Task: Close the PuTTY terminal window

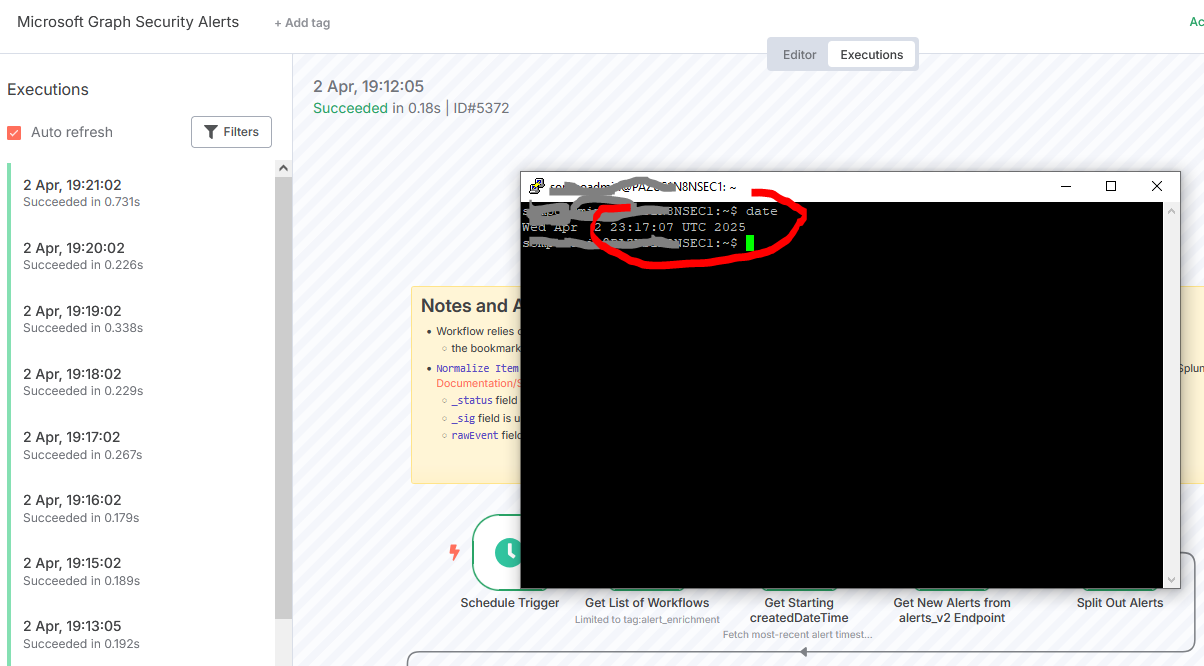Action: point(1157,186)
